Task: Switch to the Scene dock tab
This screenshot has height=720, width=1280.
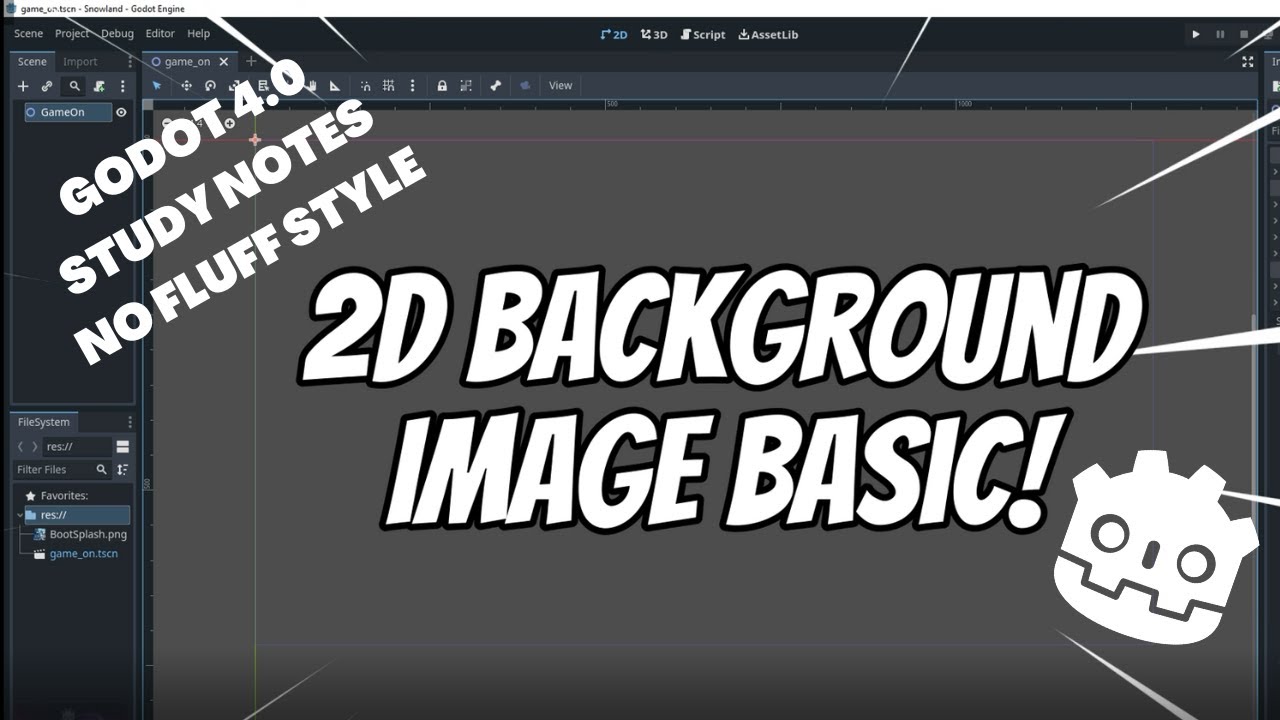Action: [32, 62]
